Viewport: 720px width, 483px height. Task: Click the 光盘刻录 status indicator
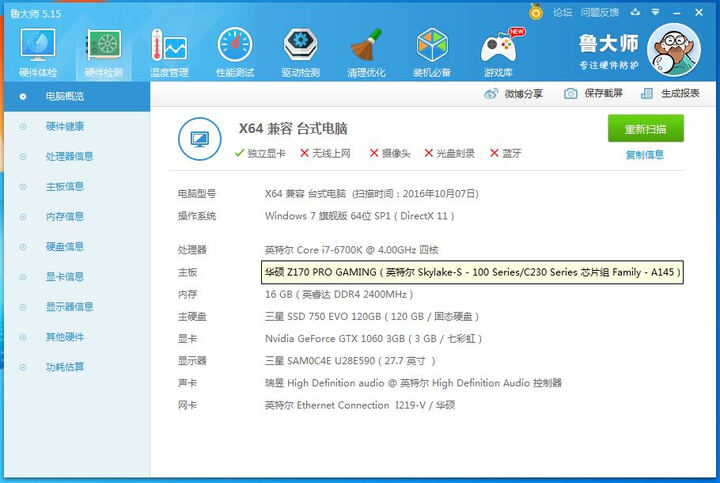click(x=449, y=153)
